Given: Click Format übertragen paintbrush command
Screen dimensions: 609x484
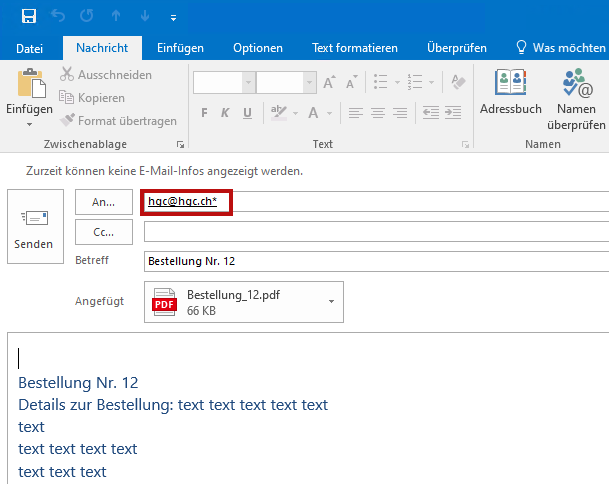Looking at the screenshot, I should click(x=118, y=120).
